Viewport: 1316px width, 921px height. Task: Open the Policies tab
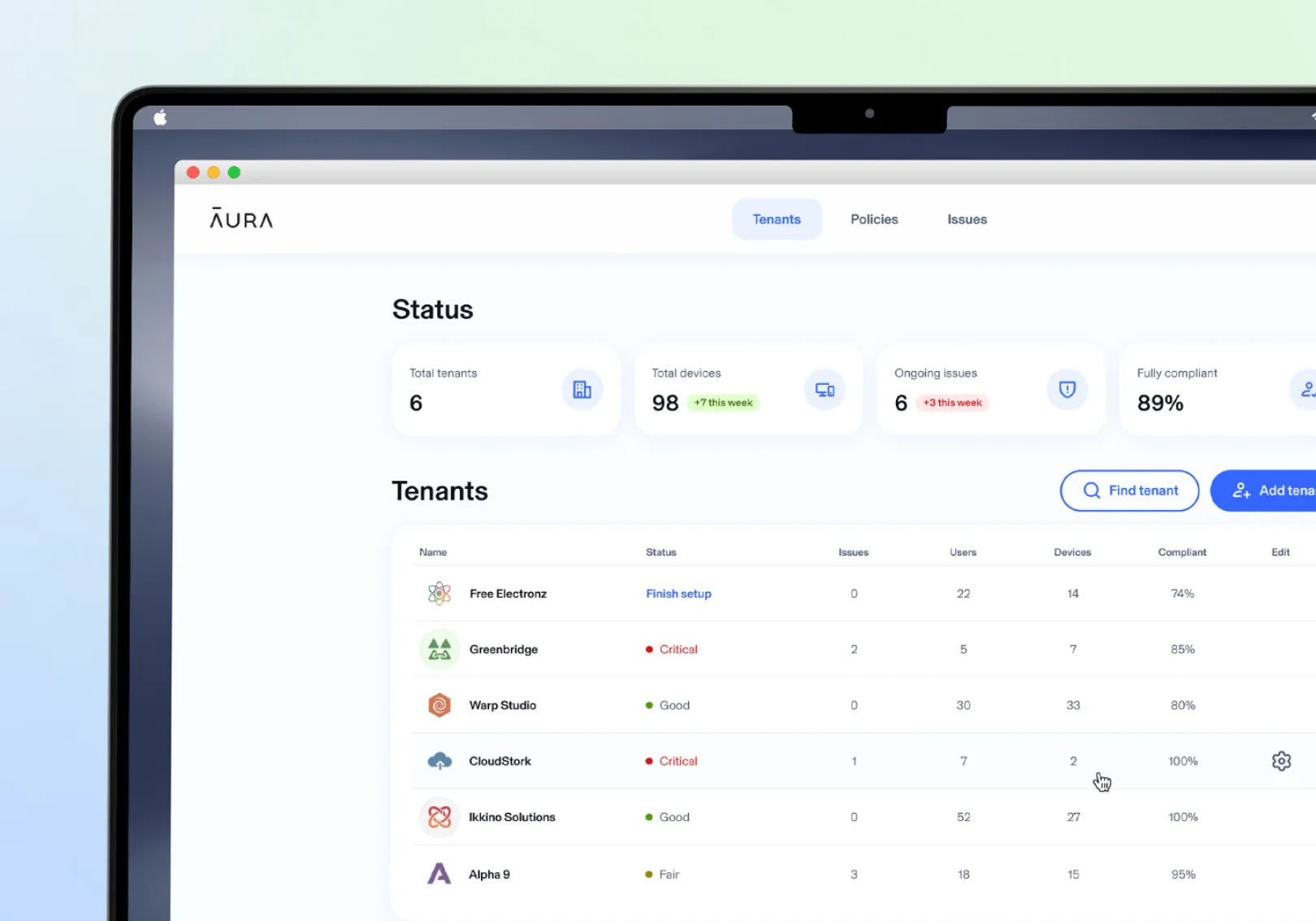point(874,219)
